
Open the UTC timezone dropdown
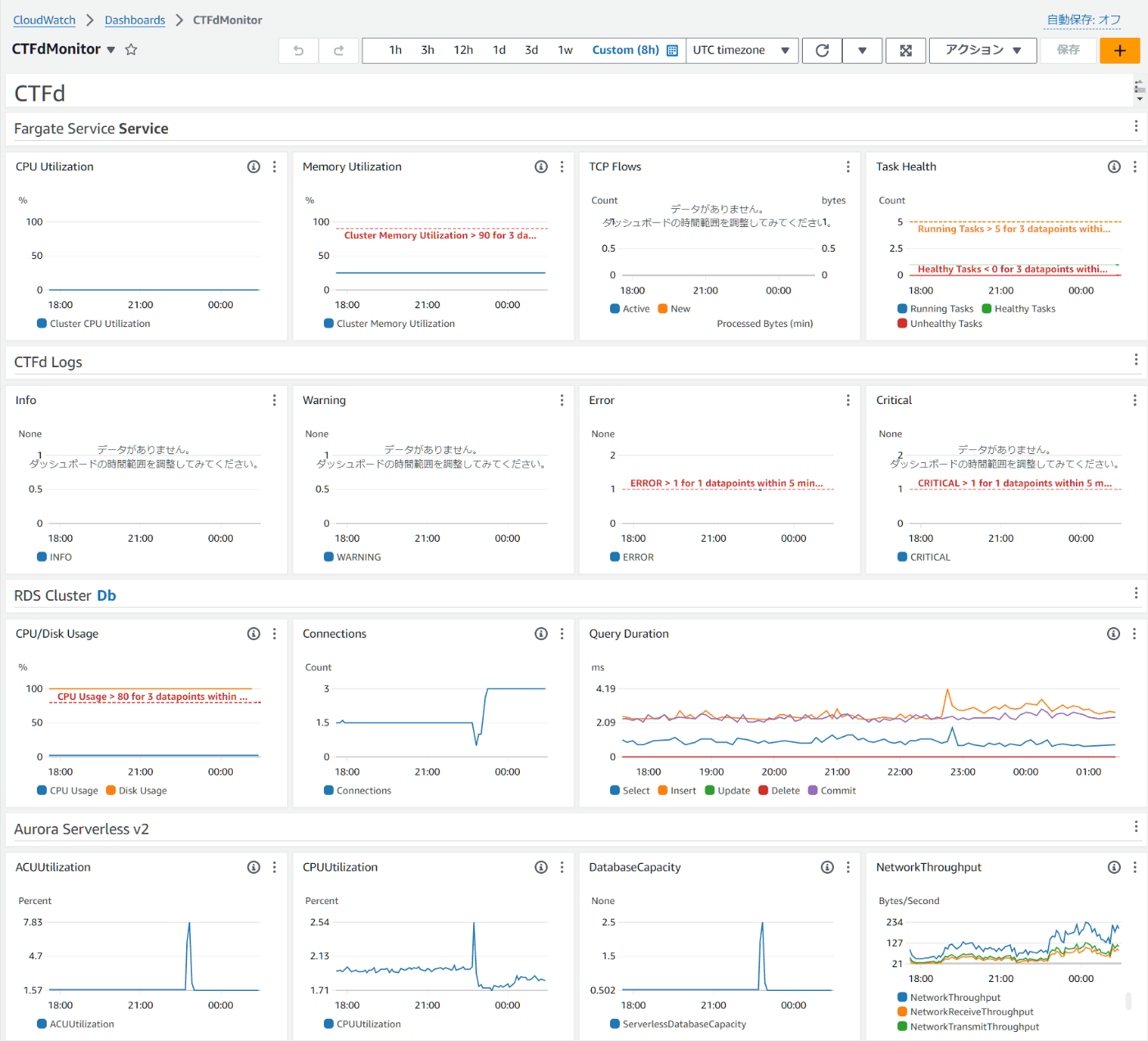tap(741, 50)
